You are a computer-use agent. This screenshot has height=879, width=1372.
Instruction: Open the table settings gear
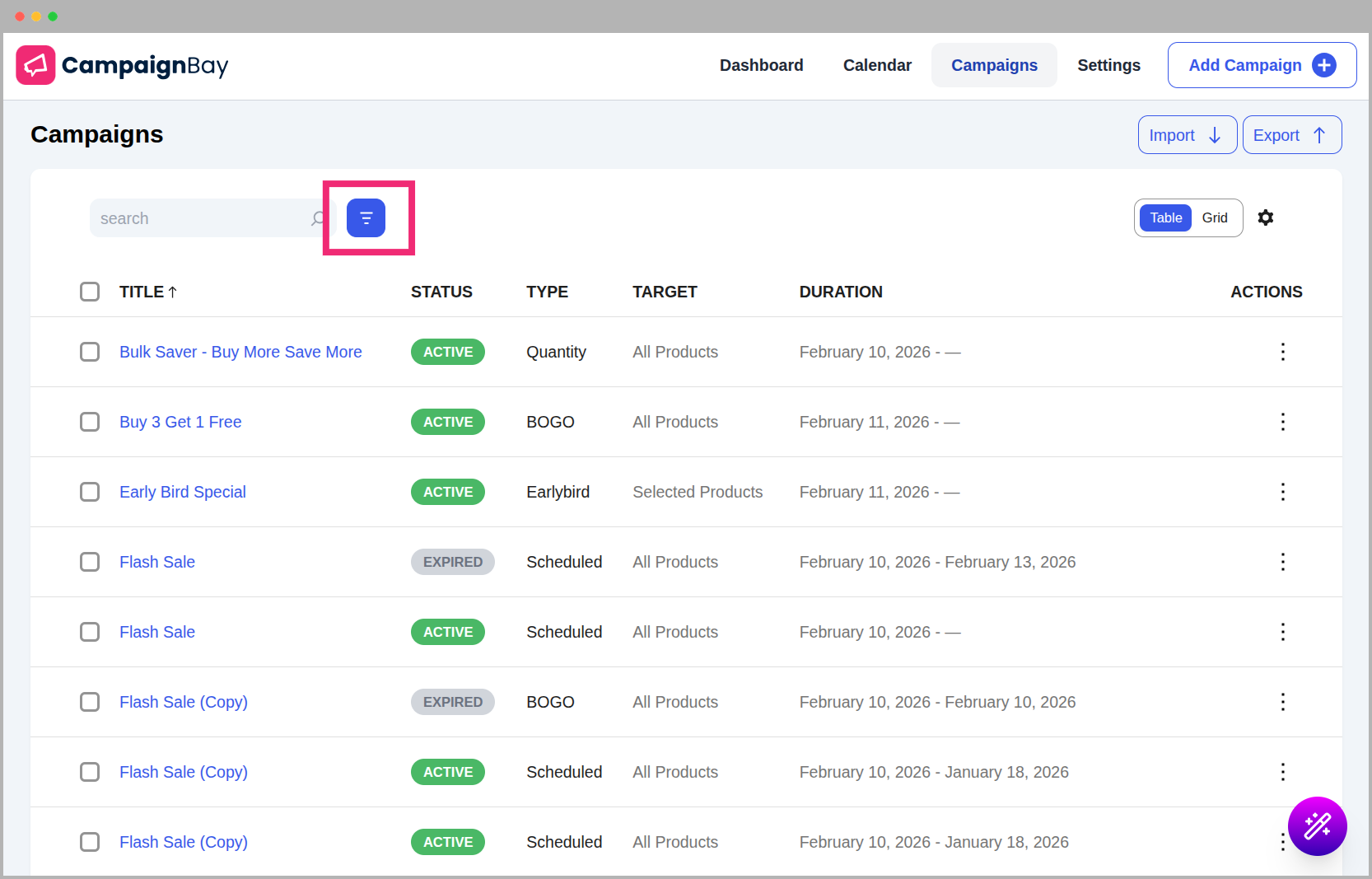pos(1266,217)
